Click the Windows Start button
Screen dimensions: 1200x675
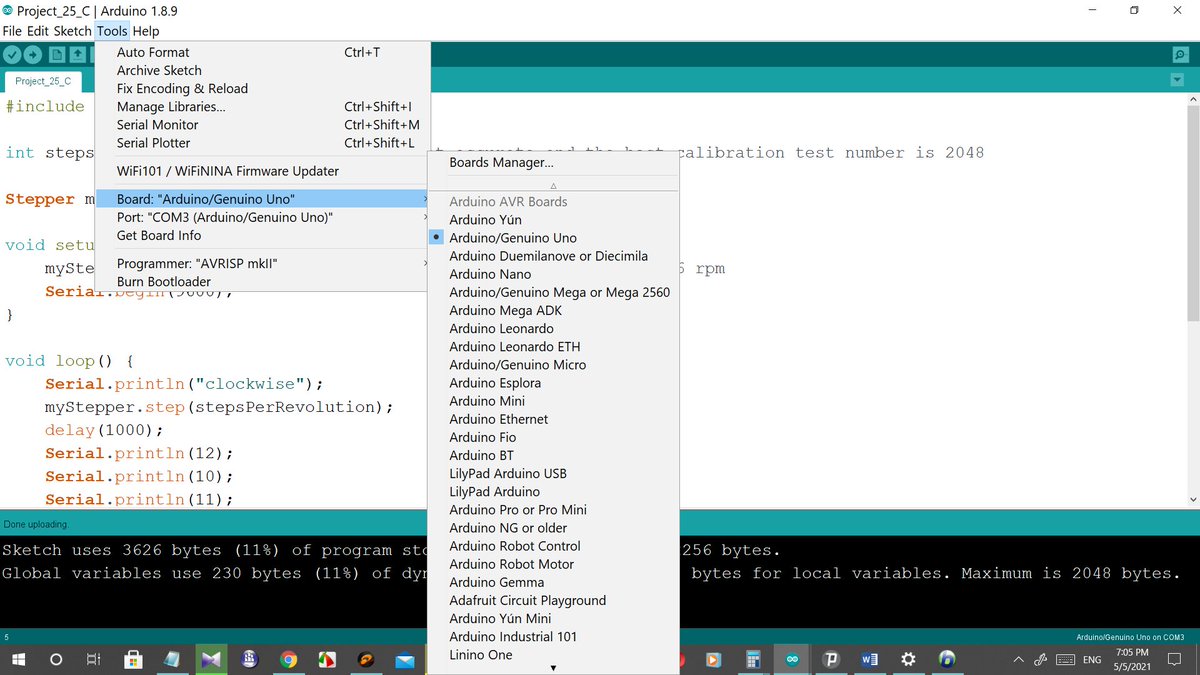pos(17,660)
